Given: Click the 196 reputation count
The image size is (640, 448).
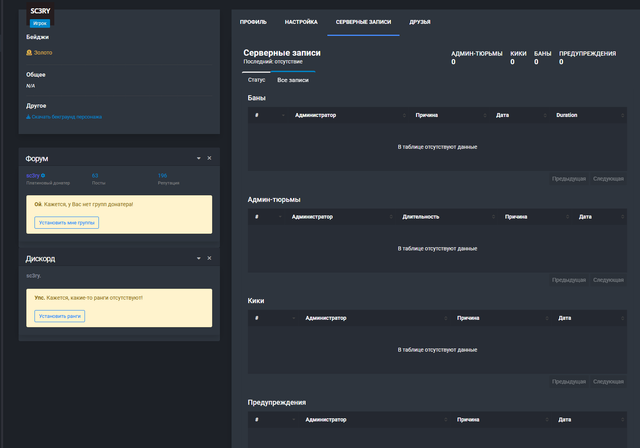Looking at the screenshot, I should pyautogui.click(x=162, y=175).
